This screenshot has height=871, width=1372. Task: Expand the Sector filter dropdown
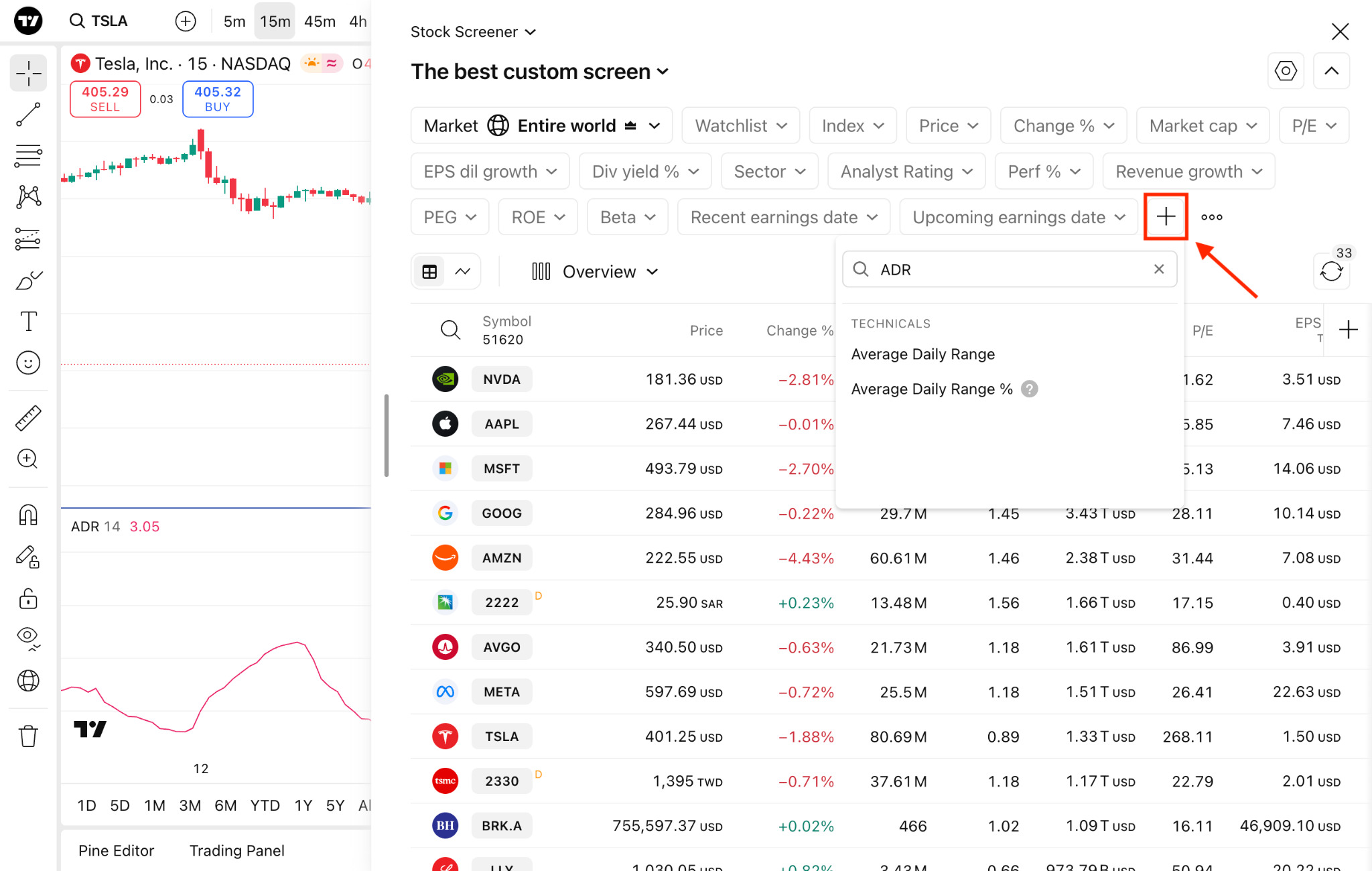[x=769, y=172]
